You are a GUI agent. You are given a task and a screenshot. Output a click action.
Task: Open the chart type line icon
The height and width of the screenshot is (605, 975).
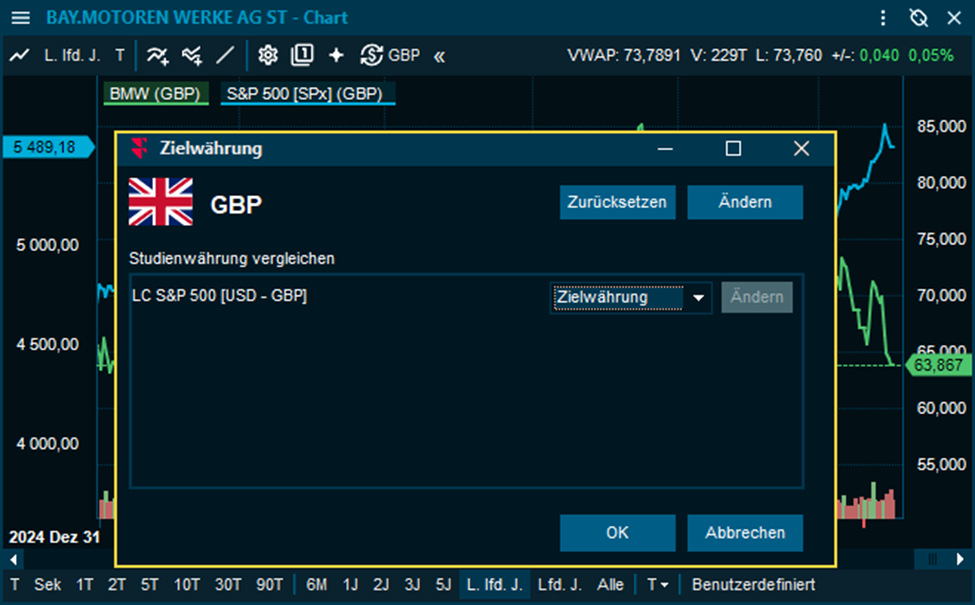click(19, 55)
